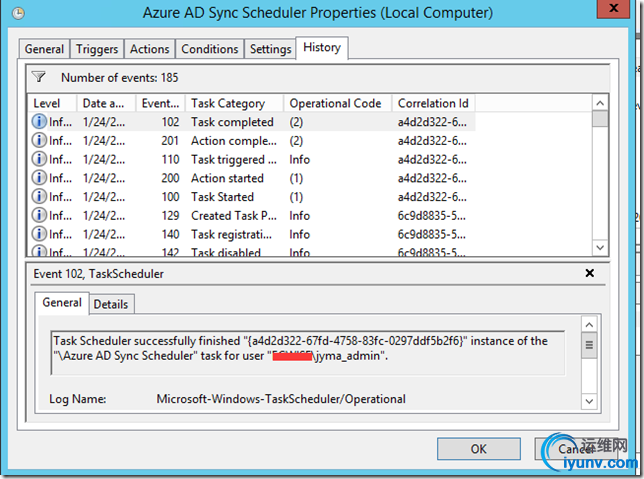Click event ID 110 cell
Screen dimensions: 644x479
pos(170,159)
